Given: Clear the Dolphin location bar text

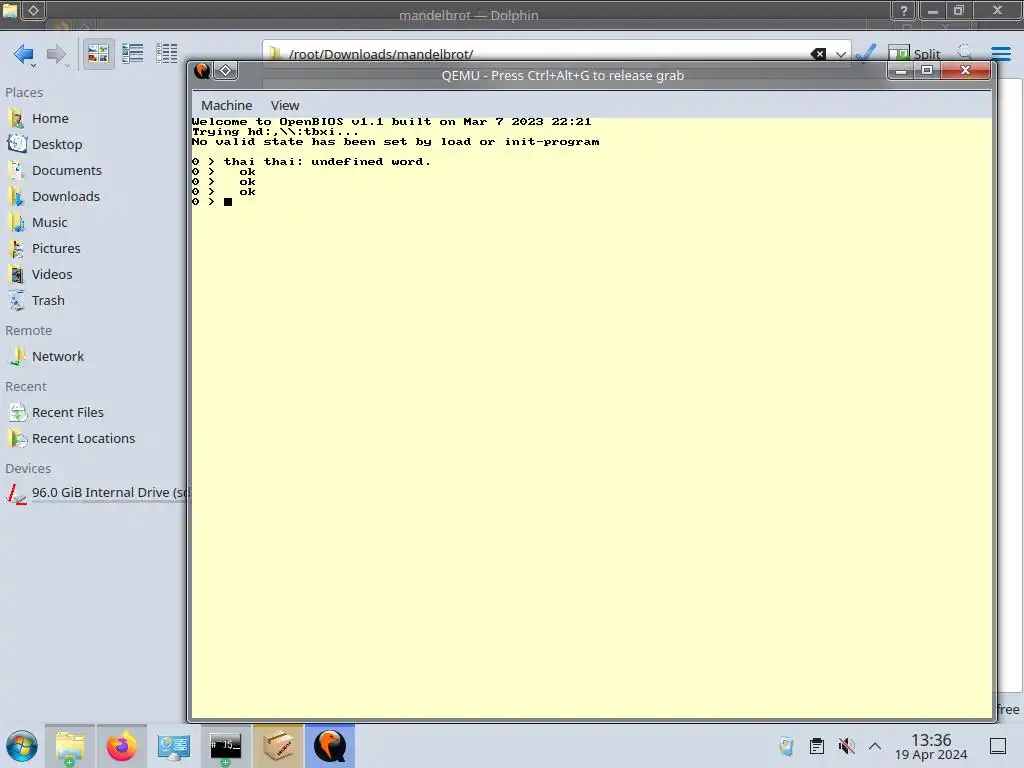Looking at the screenshot, I should (818, 54).
